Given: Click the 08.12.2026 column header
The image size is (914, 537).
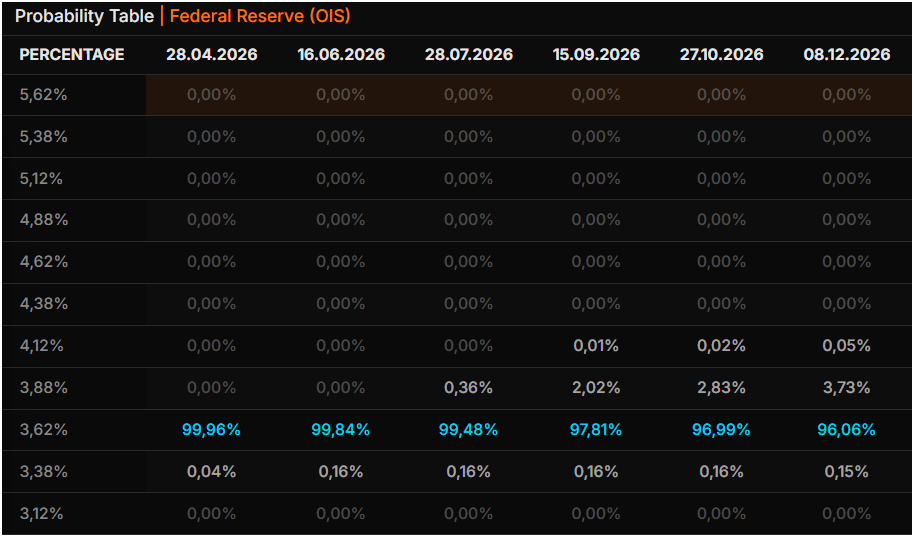Looking at the screenshot, I should tap(846, 54).
